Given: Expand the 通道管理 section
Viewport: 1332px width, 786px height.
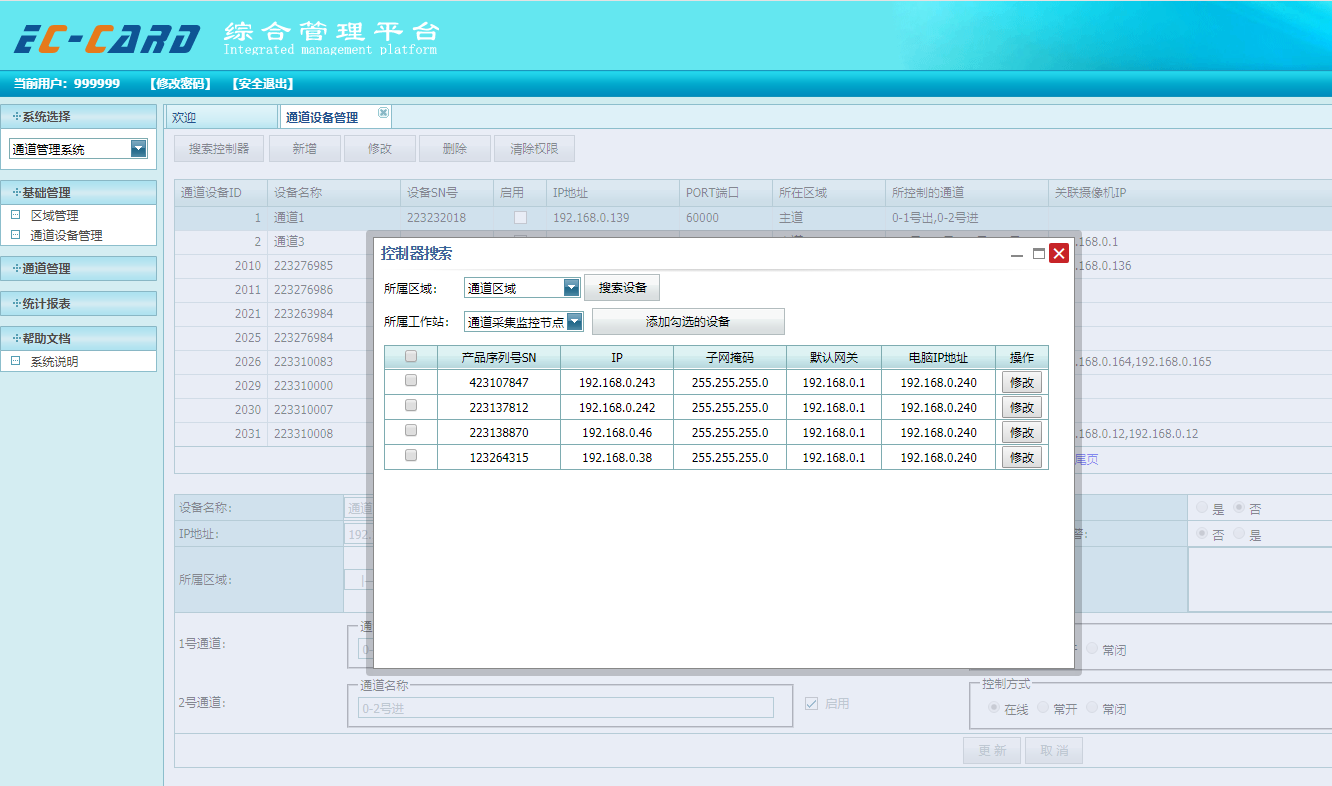Looking at the screenshot, I should tap(78, 268).
